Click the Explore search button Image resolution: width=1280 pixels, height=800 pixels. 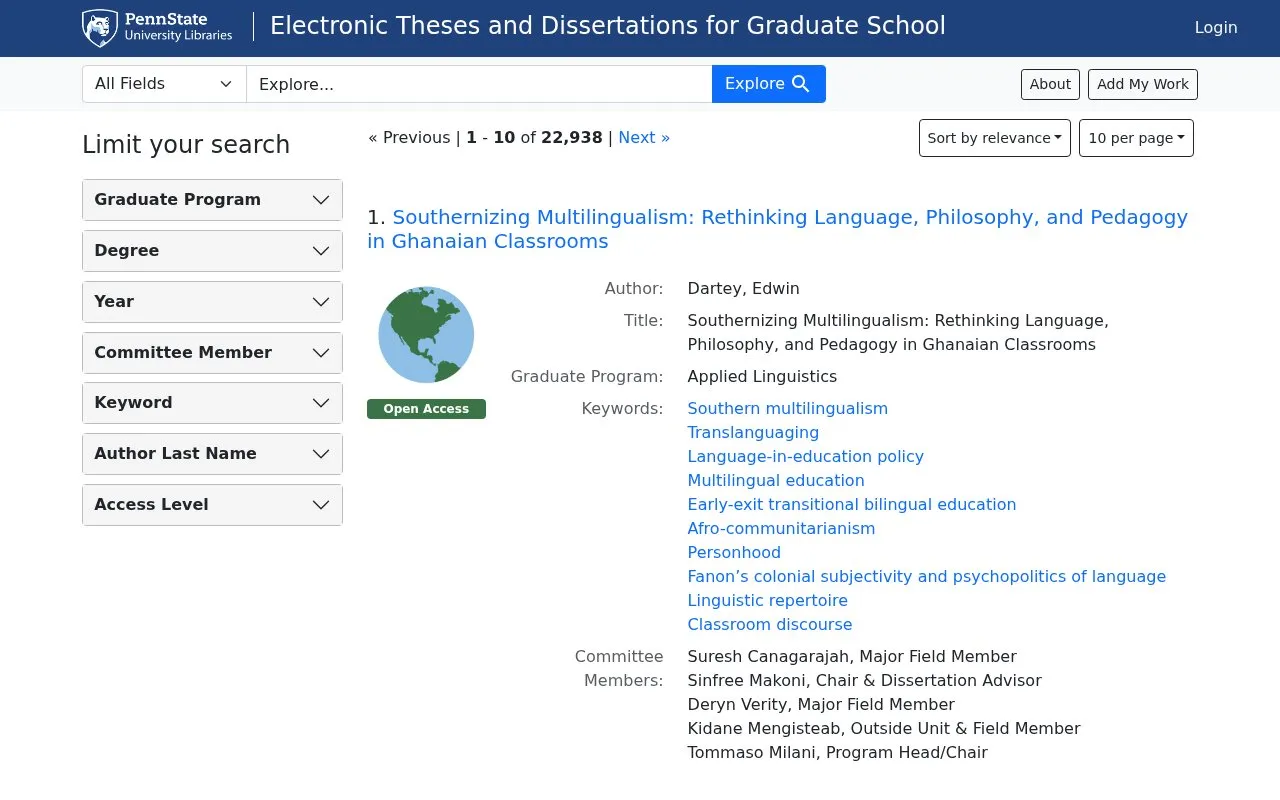(x=768, y=84)
